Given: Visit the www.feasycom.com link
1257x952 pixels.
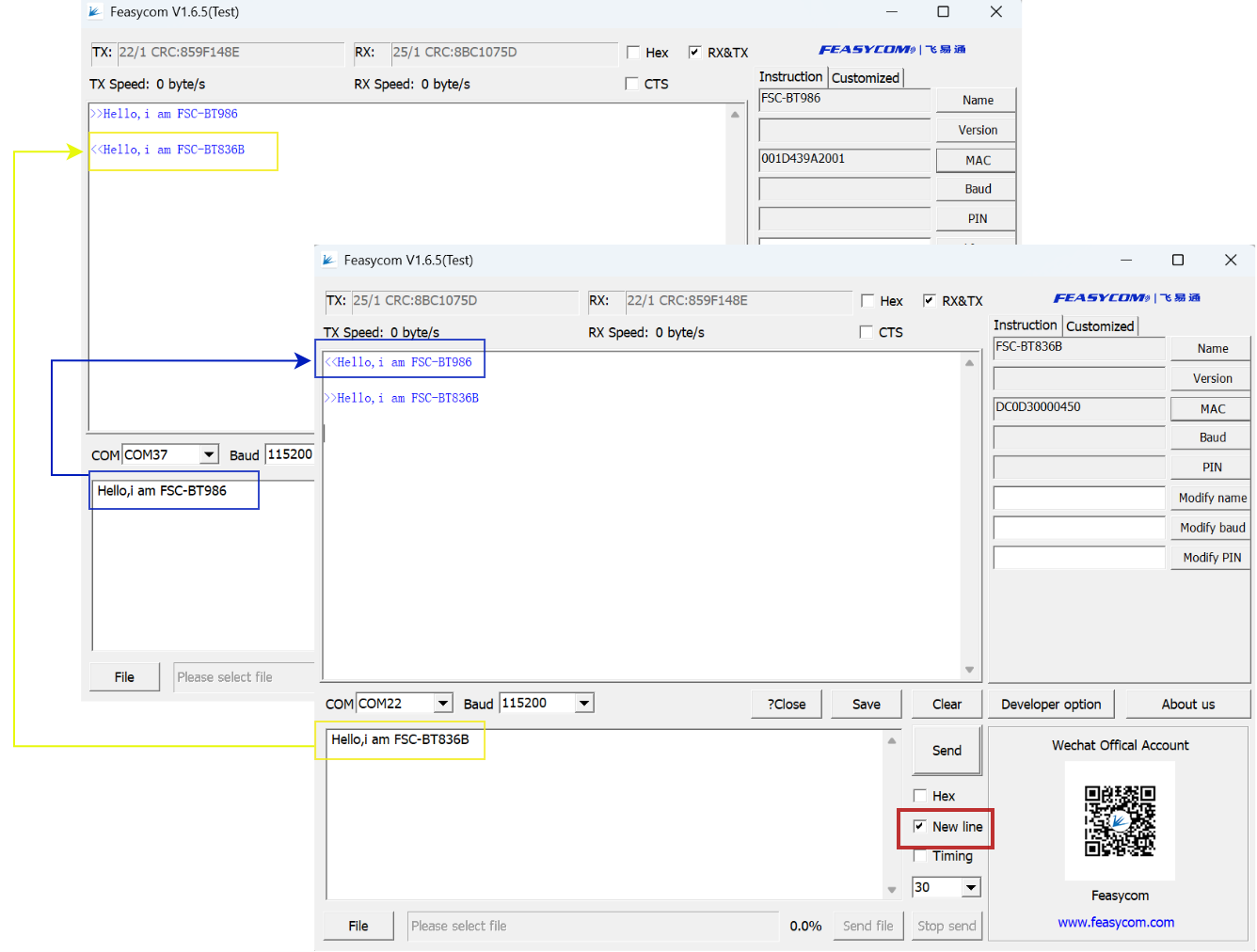Looking at the screenshot, I should coord(1116,922).
